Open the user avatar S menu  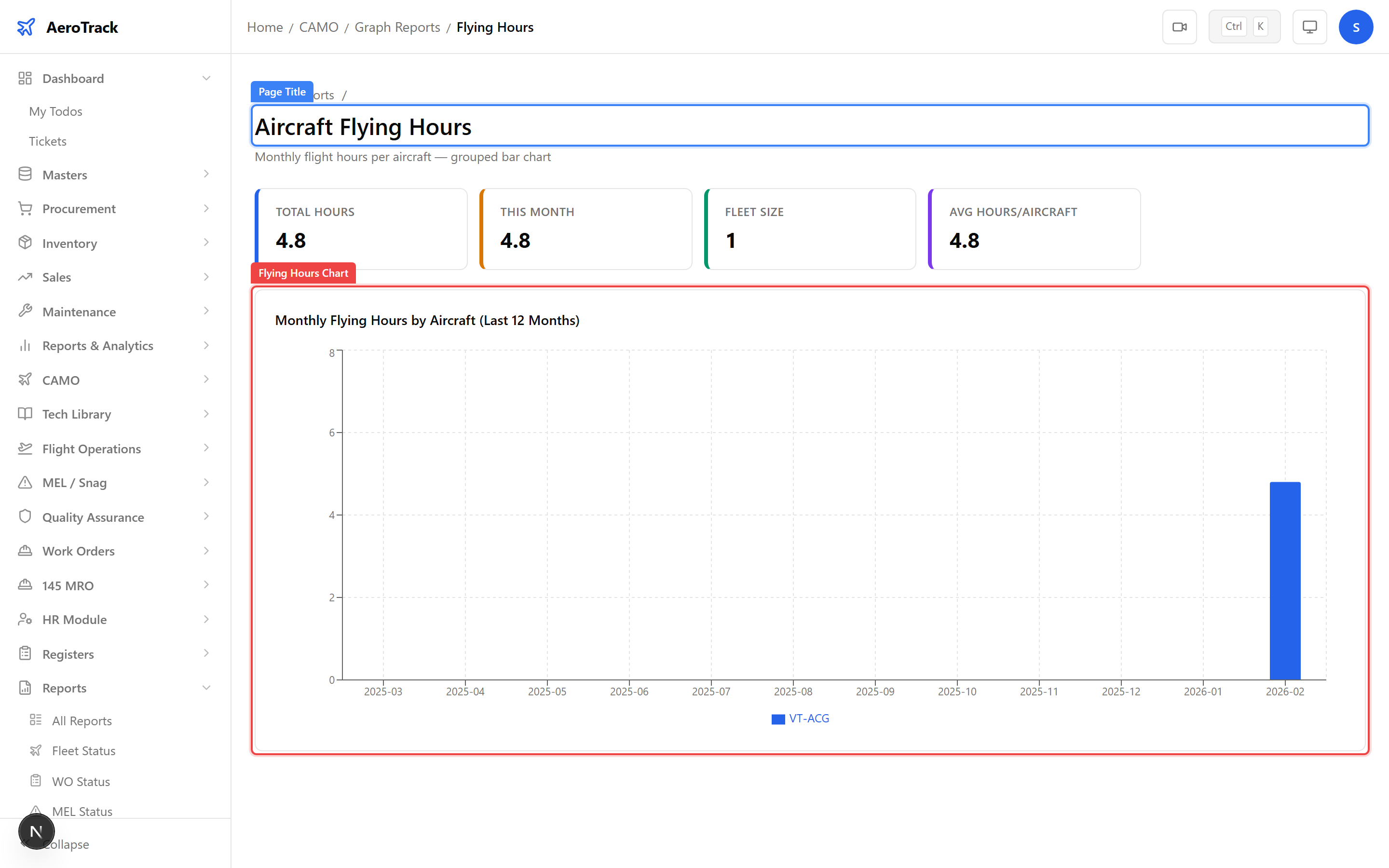(1355, 27)
